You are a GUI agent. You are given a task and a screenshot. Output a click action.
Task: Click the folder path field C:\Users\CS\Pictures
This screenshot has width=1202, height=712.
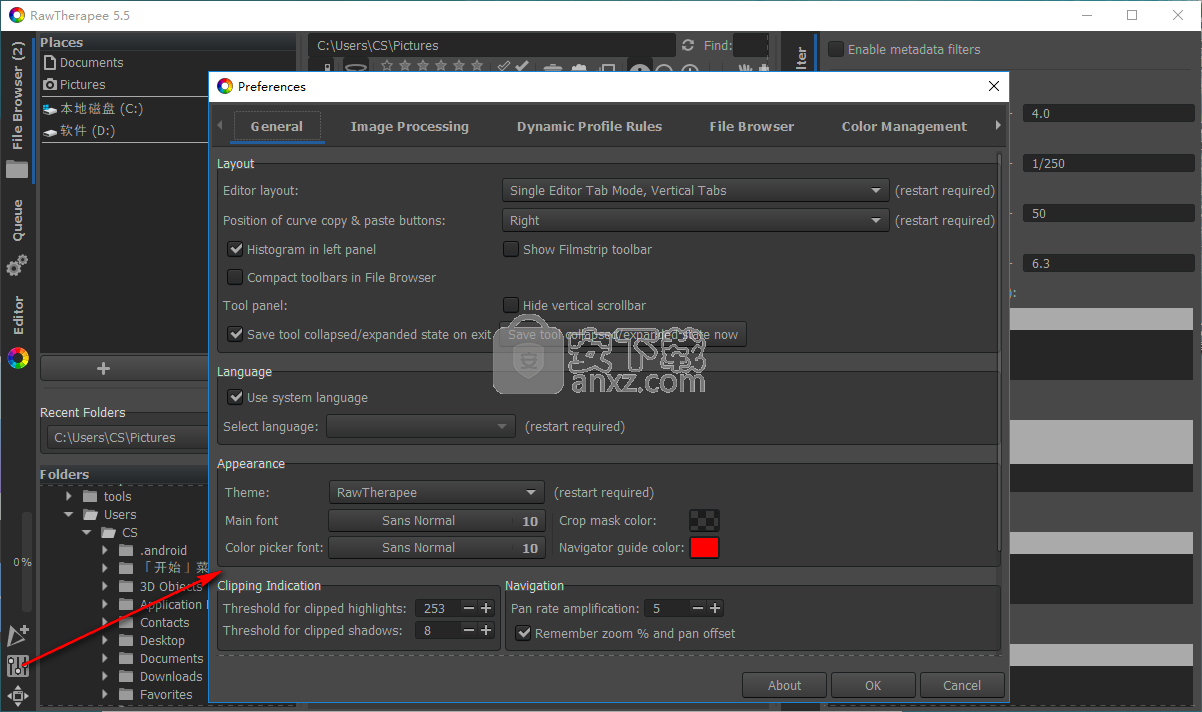(491, 45)
